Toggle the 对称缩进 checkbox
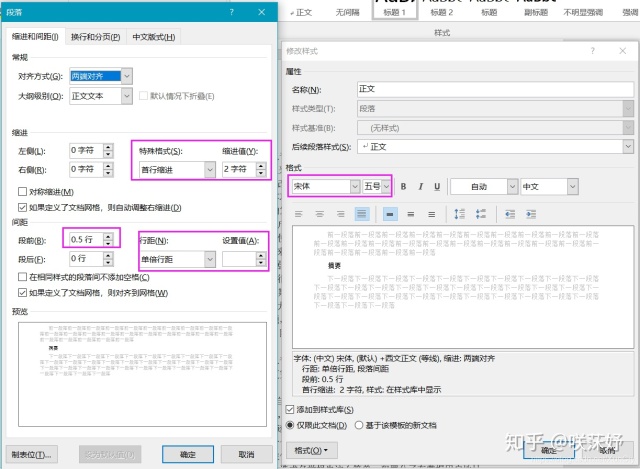Image resolution: width=640 pixels, height=469 pixels. [x=22, y=191]
